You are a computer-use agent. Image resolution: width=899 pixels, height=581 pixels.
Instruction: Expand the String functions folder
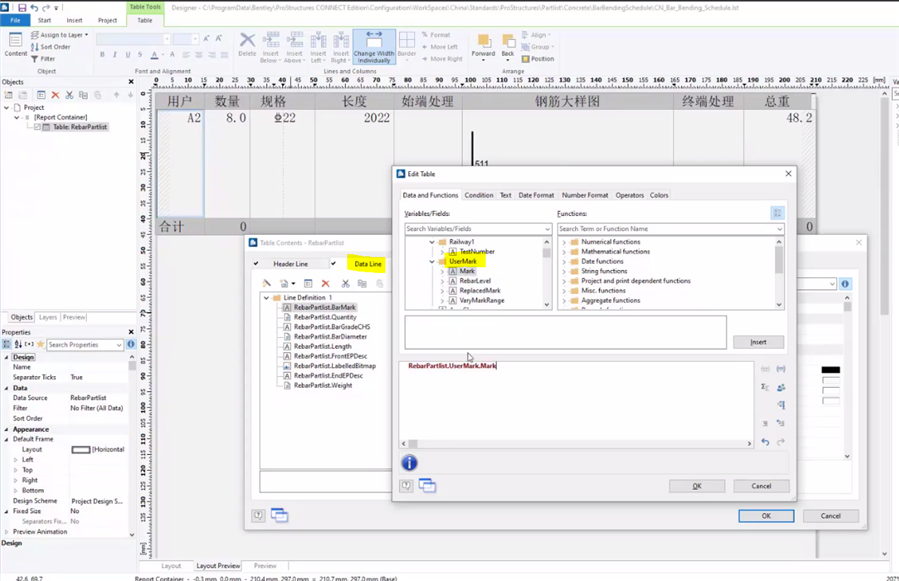tap(564, 271)
